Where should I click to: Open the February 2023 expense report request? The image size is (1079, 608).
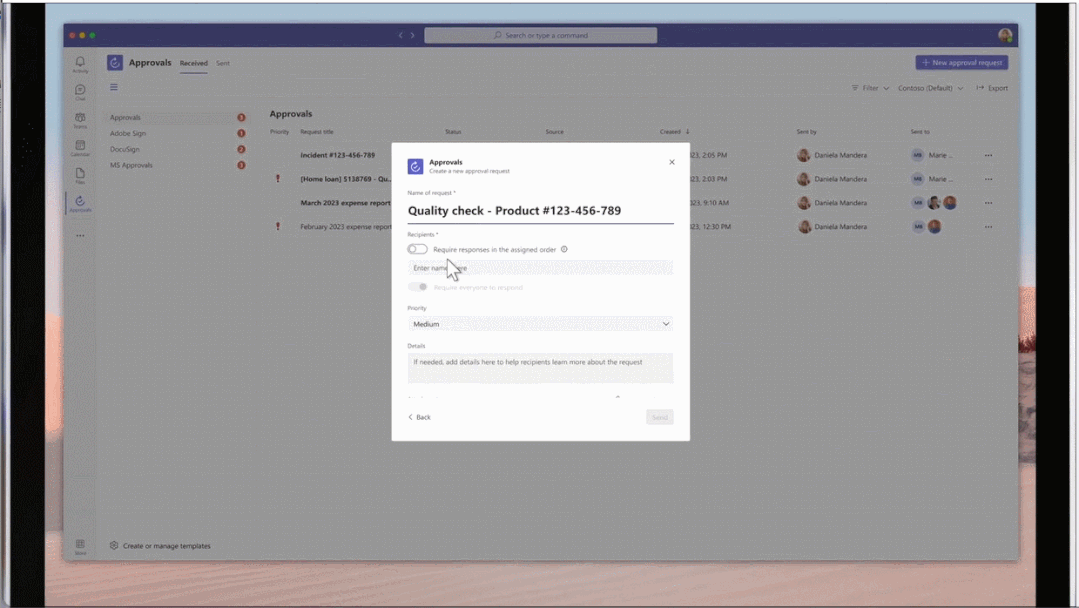[x=345, y=226]
